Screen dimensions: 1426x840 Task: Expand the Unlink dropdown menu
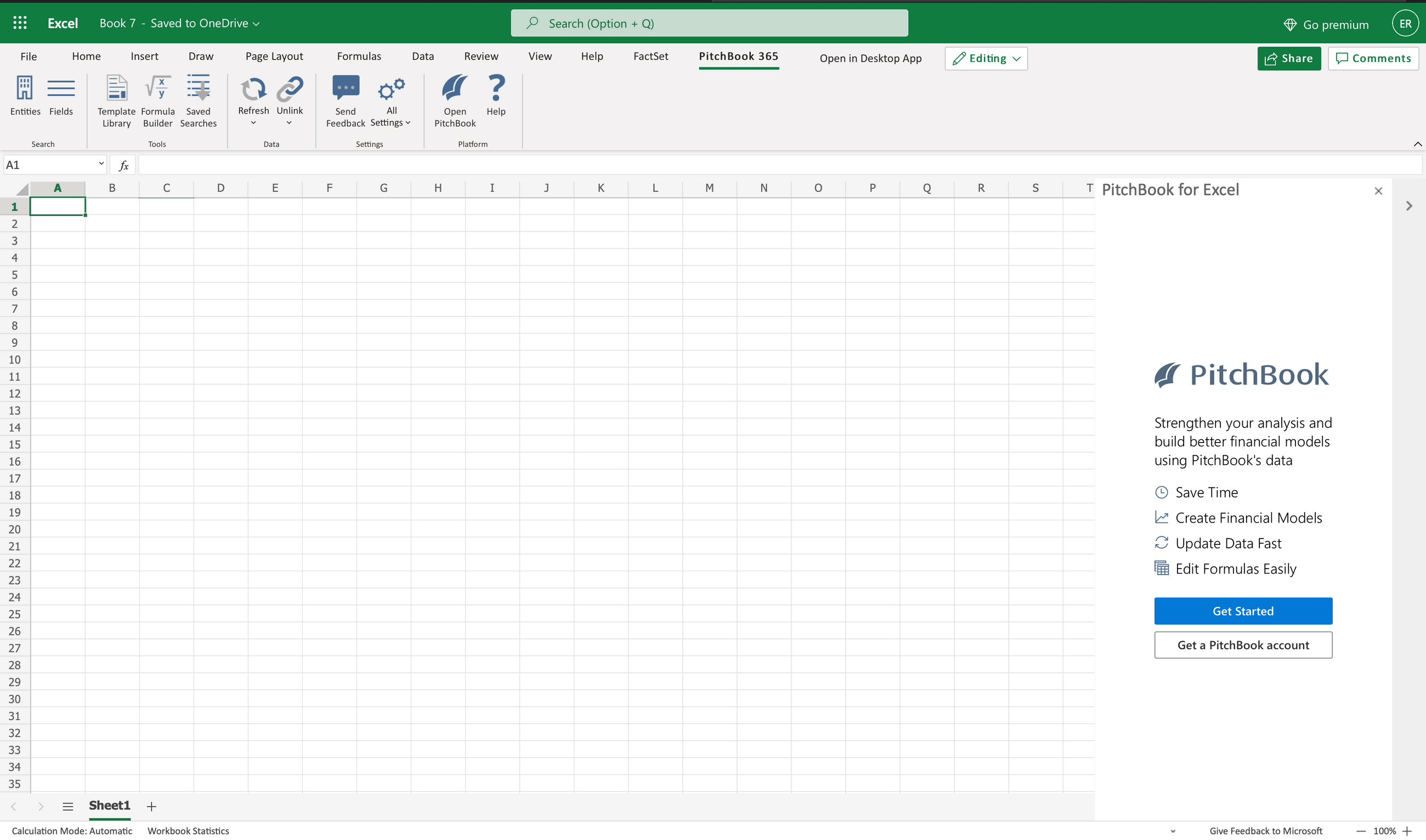289,123
